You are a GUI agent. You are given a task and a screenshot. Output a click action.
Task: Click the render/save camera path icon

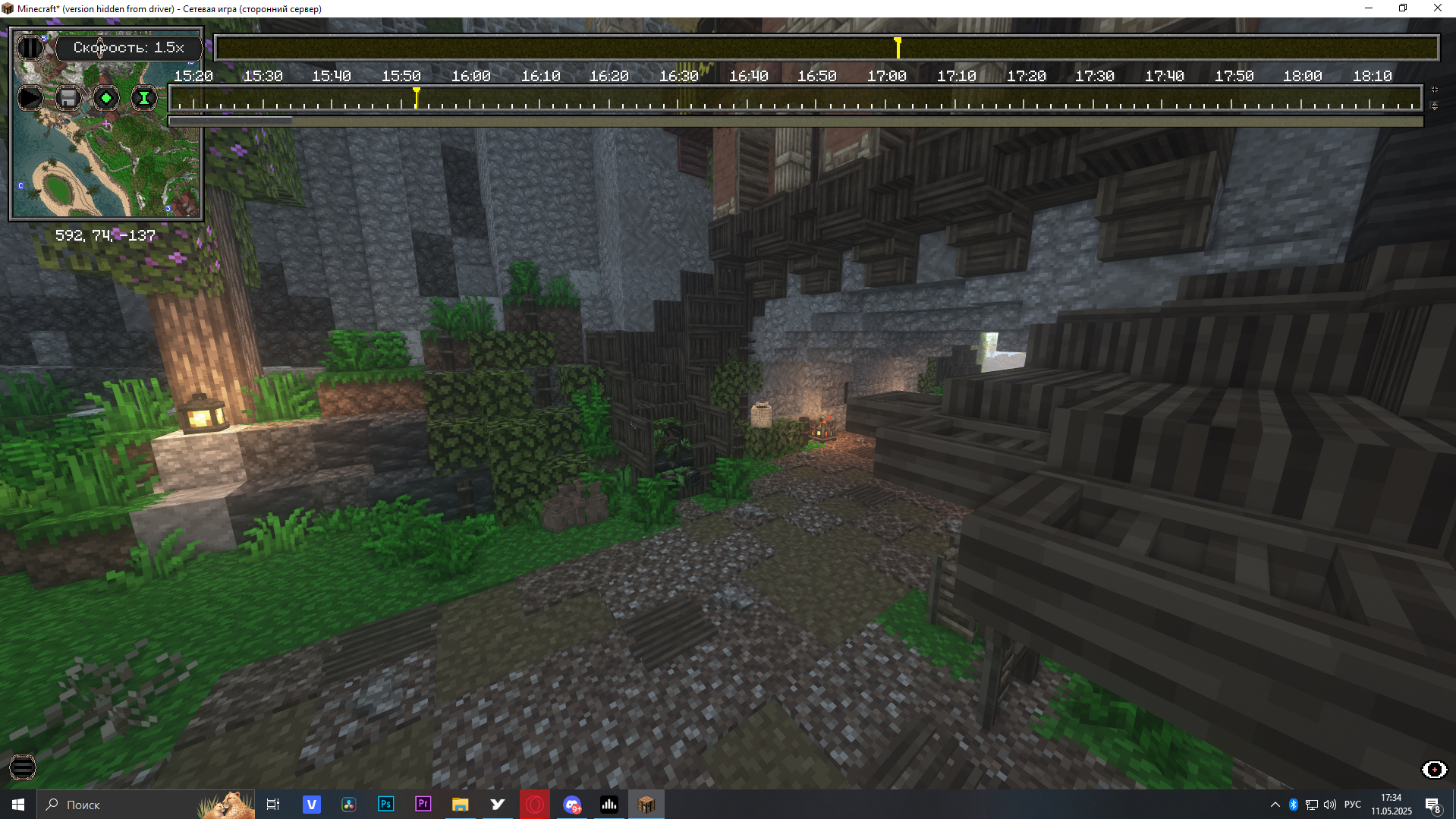click(68, 98)
